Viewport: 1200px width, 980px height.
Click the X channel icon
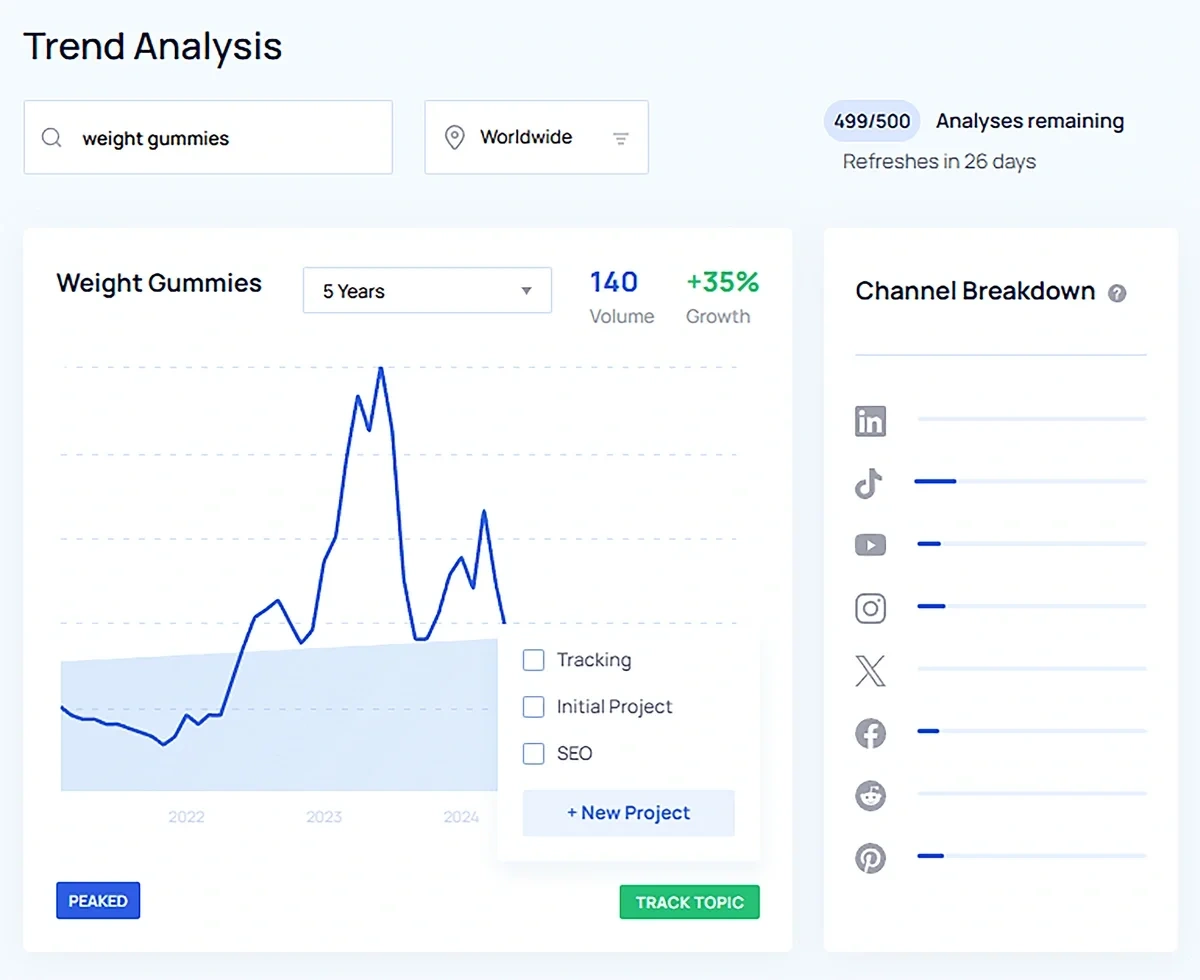coord(870,670)
